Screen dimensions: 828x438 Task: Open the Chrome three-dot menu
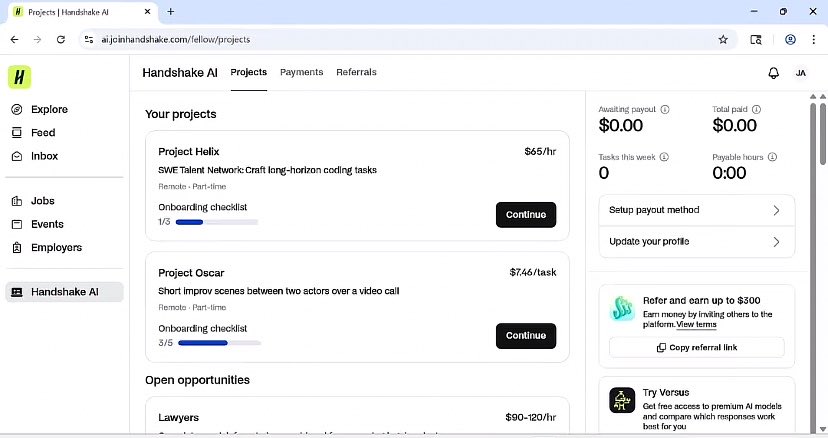(814, 40)
